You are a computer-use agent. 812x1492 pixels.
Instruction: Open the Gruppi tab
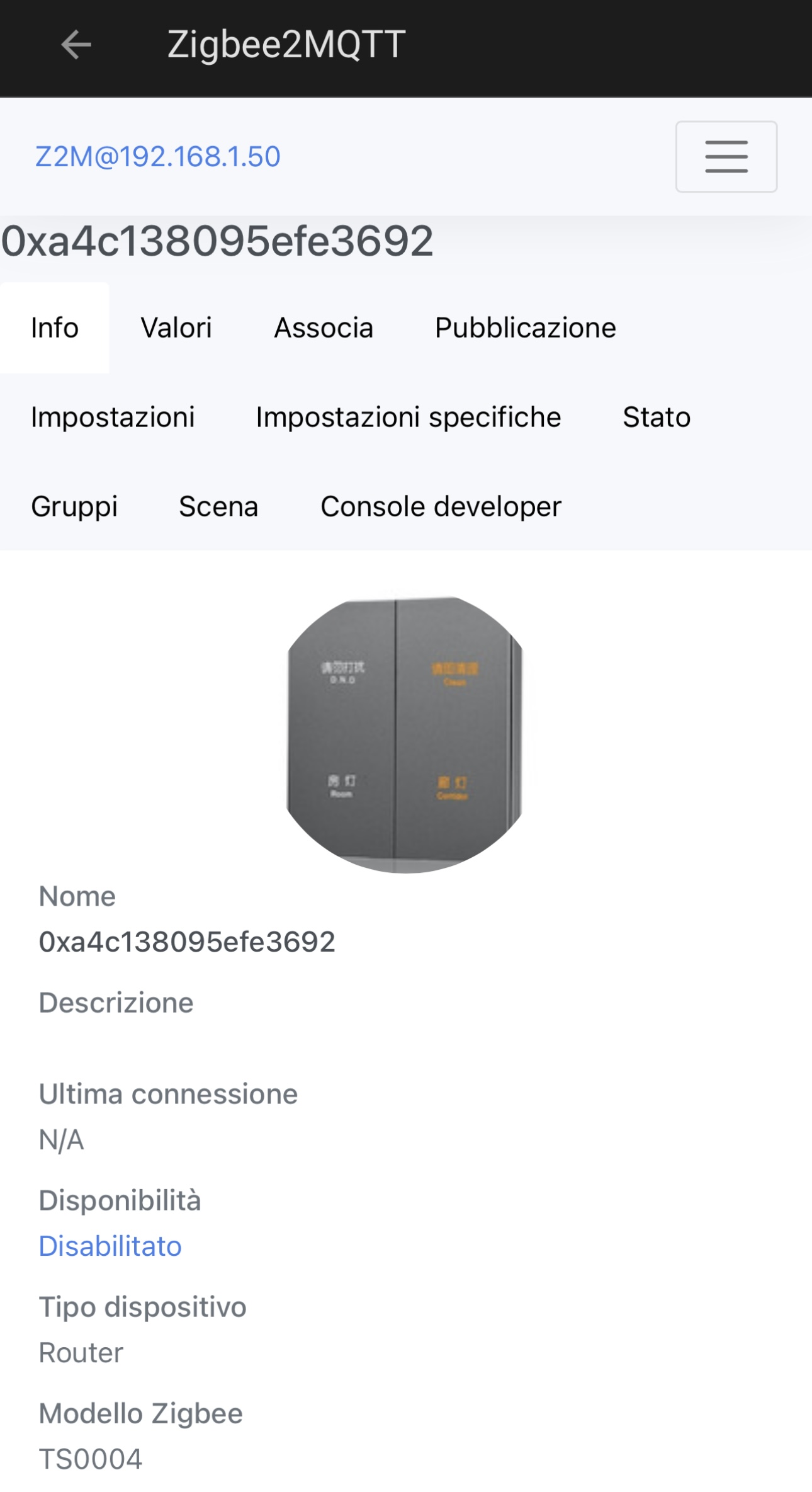pos(75,506)
